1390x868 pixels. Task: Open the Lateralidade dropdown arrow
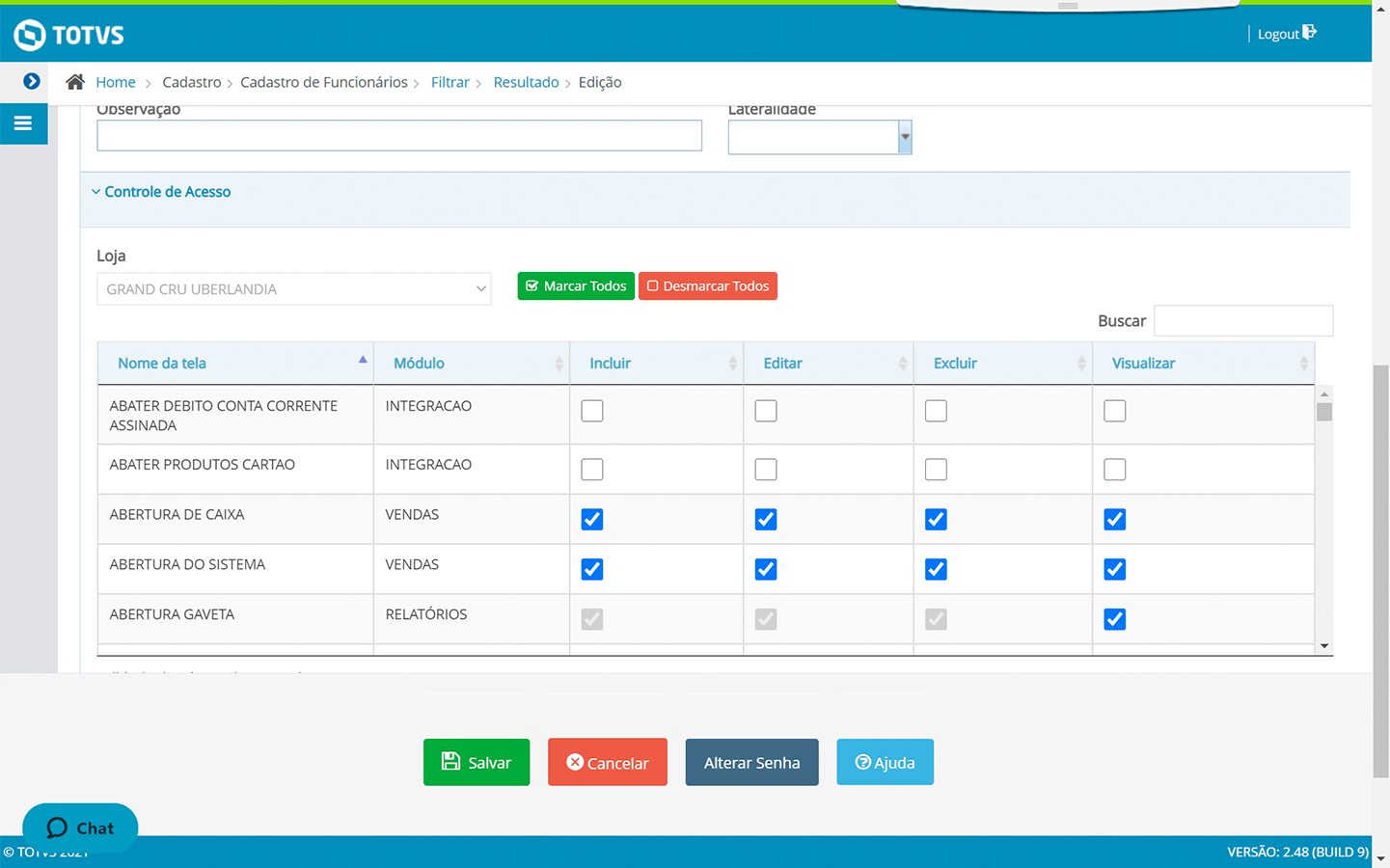[905, 137]
